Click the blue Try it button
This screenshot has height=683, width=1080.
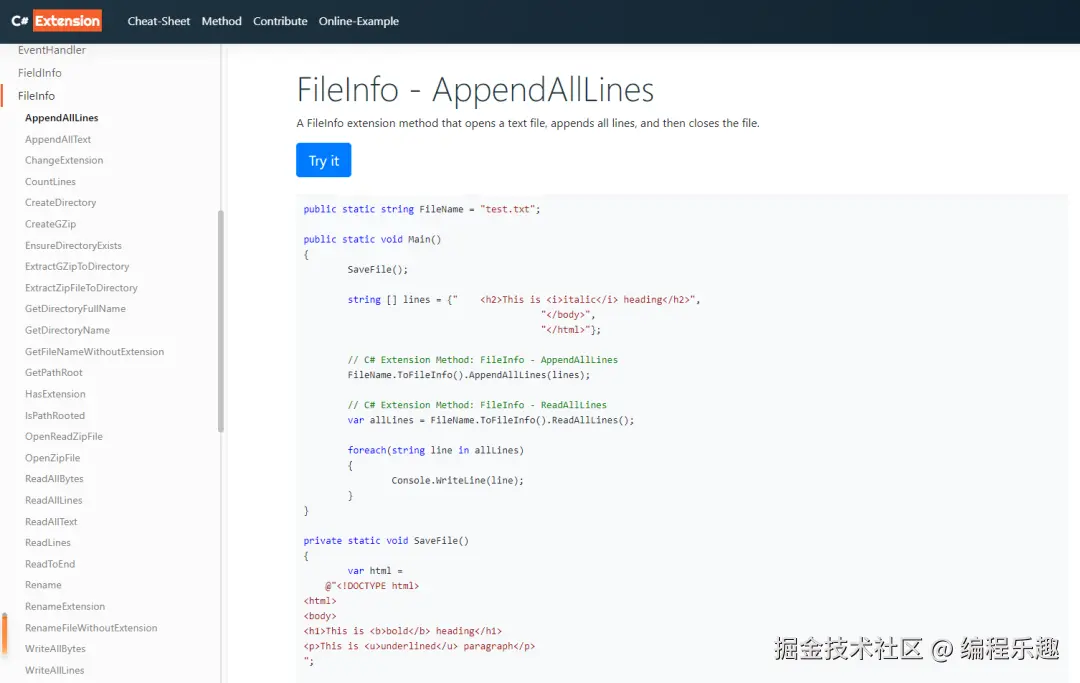click(x=324, y=160)
